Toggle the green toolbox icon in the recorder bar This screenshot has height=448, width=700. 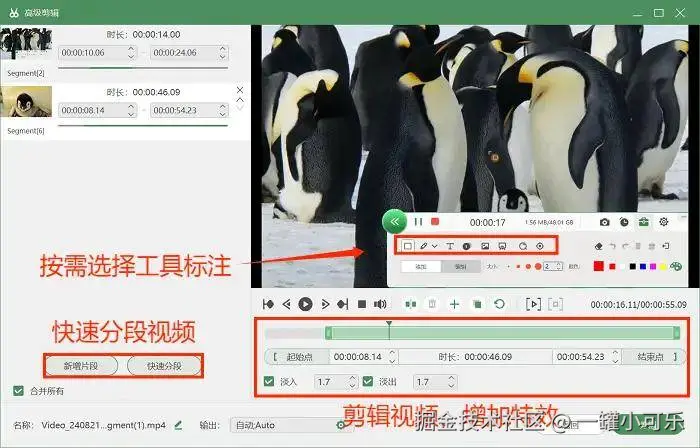click(x=643, y=222)
